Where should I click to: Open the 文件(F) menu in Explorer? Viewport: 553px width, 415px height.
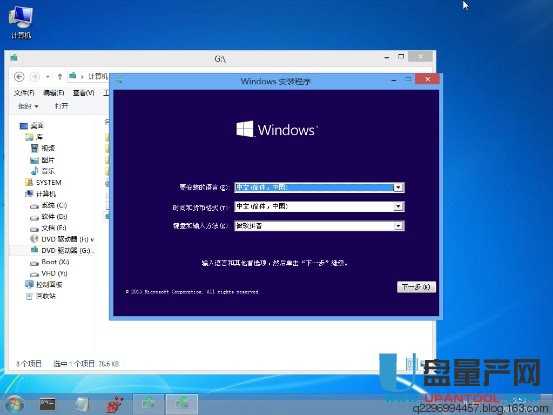pyautogui.click(x=24, y=93)
